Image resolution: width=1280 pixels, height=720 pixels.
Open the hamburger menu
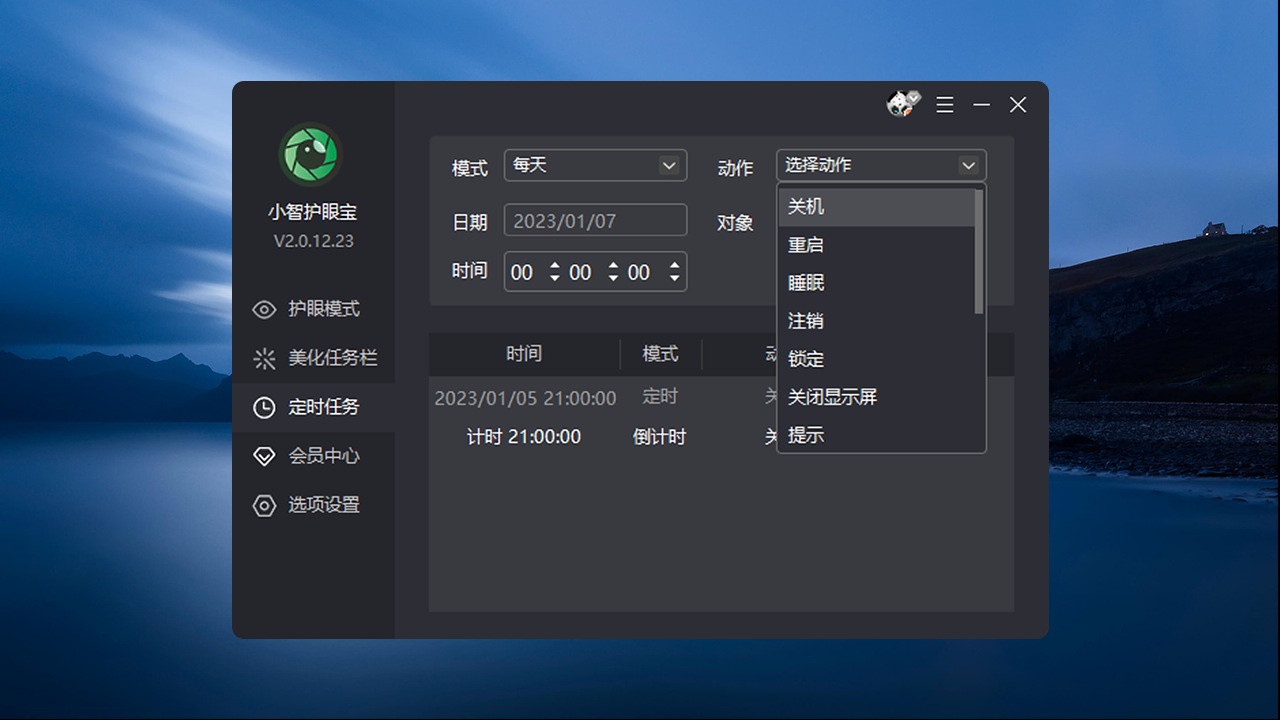[x=944, y=104]
